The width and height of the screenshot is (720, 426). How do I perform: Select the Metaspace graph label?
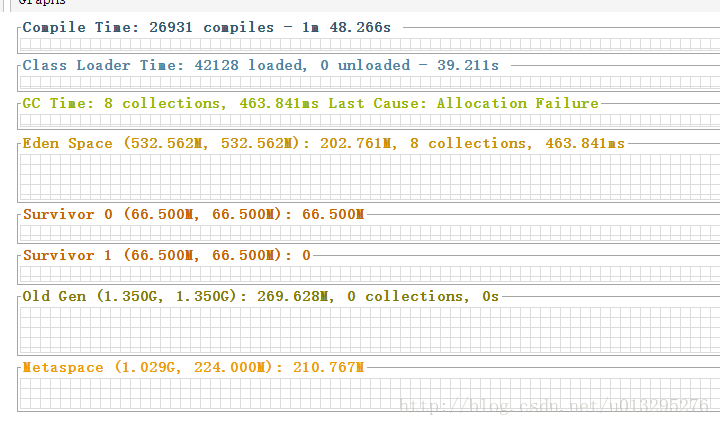[193, 367]
